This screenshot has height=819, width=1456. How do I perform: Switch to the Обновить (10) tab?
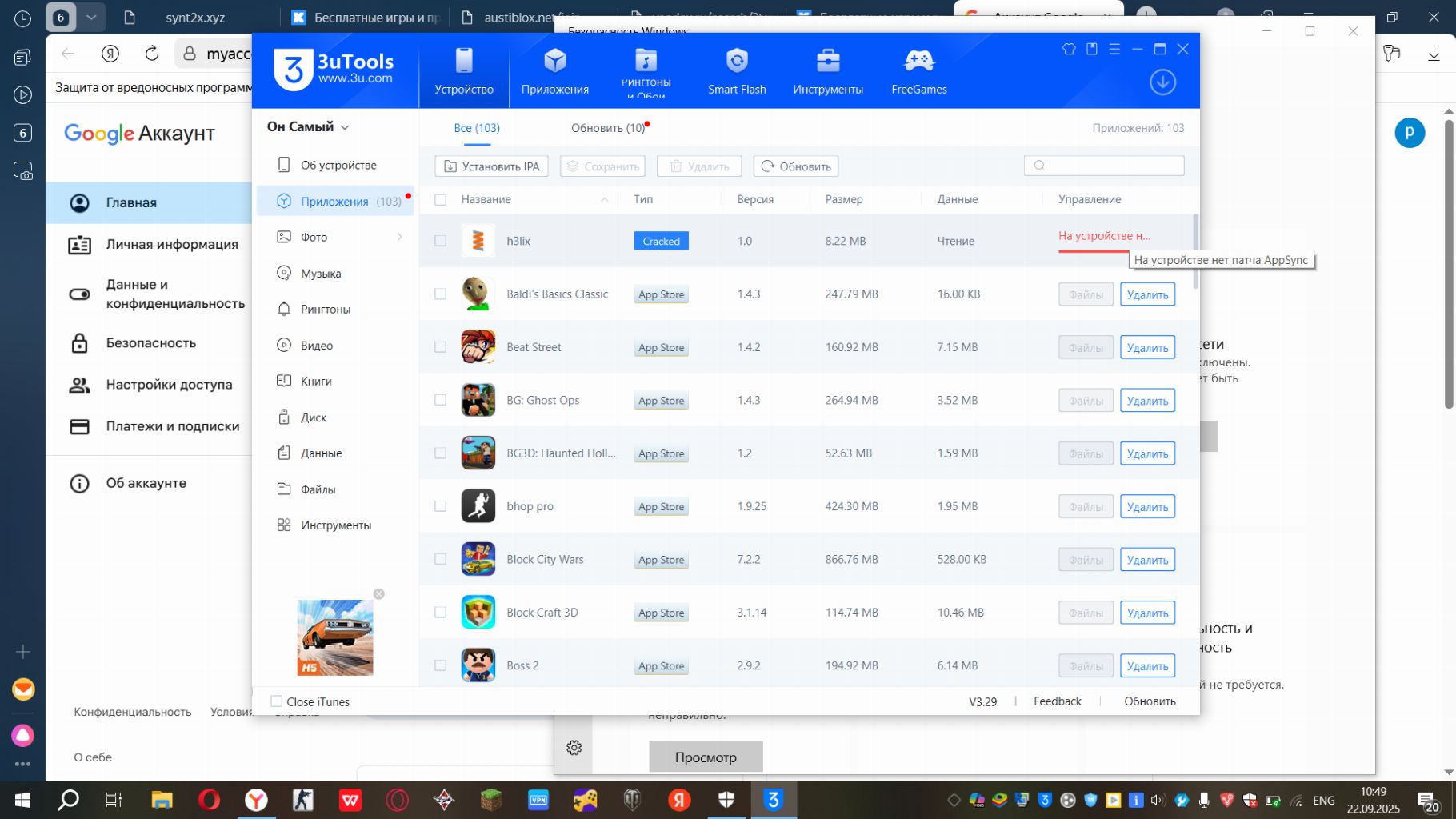(x=608, y=128)
